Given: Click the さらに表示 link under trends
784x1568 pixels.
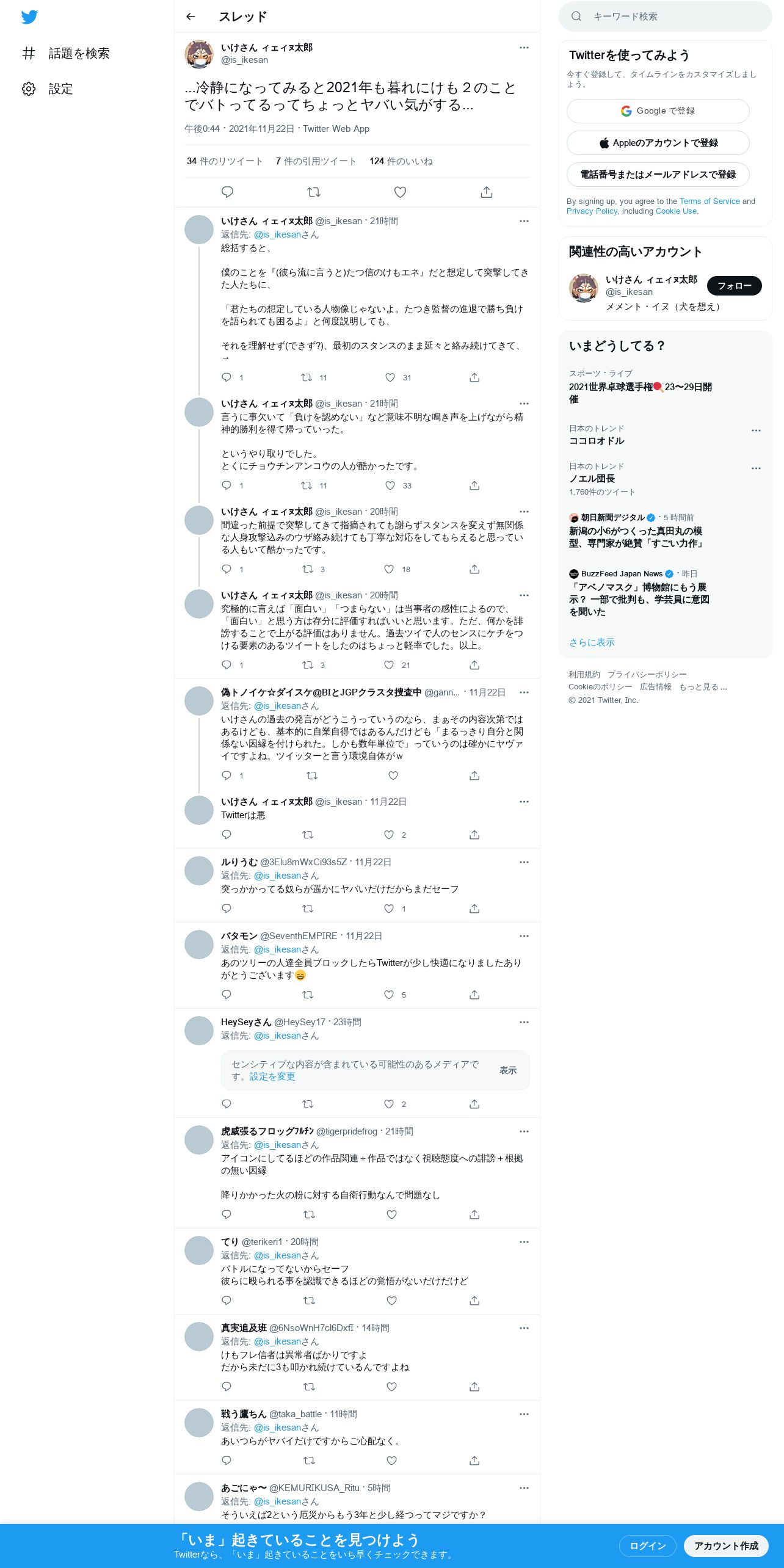Looking at the screenshot, I should click(x=592, y=642).
